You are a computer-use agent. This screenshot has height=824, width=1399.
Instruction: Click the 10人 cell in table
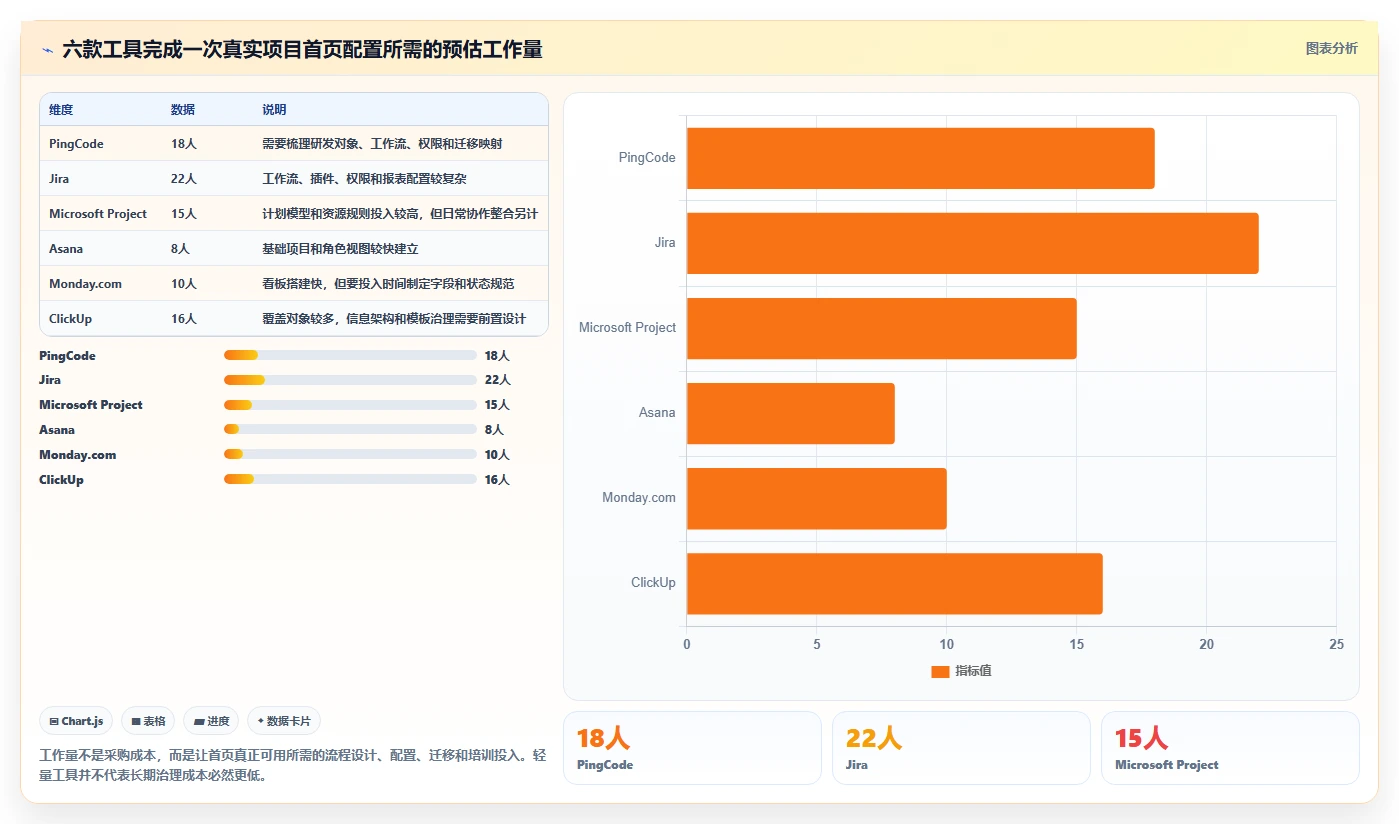[x=184, y=284]
